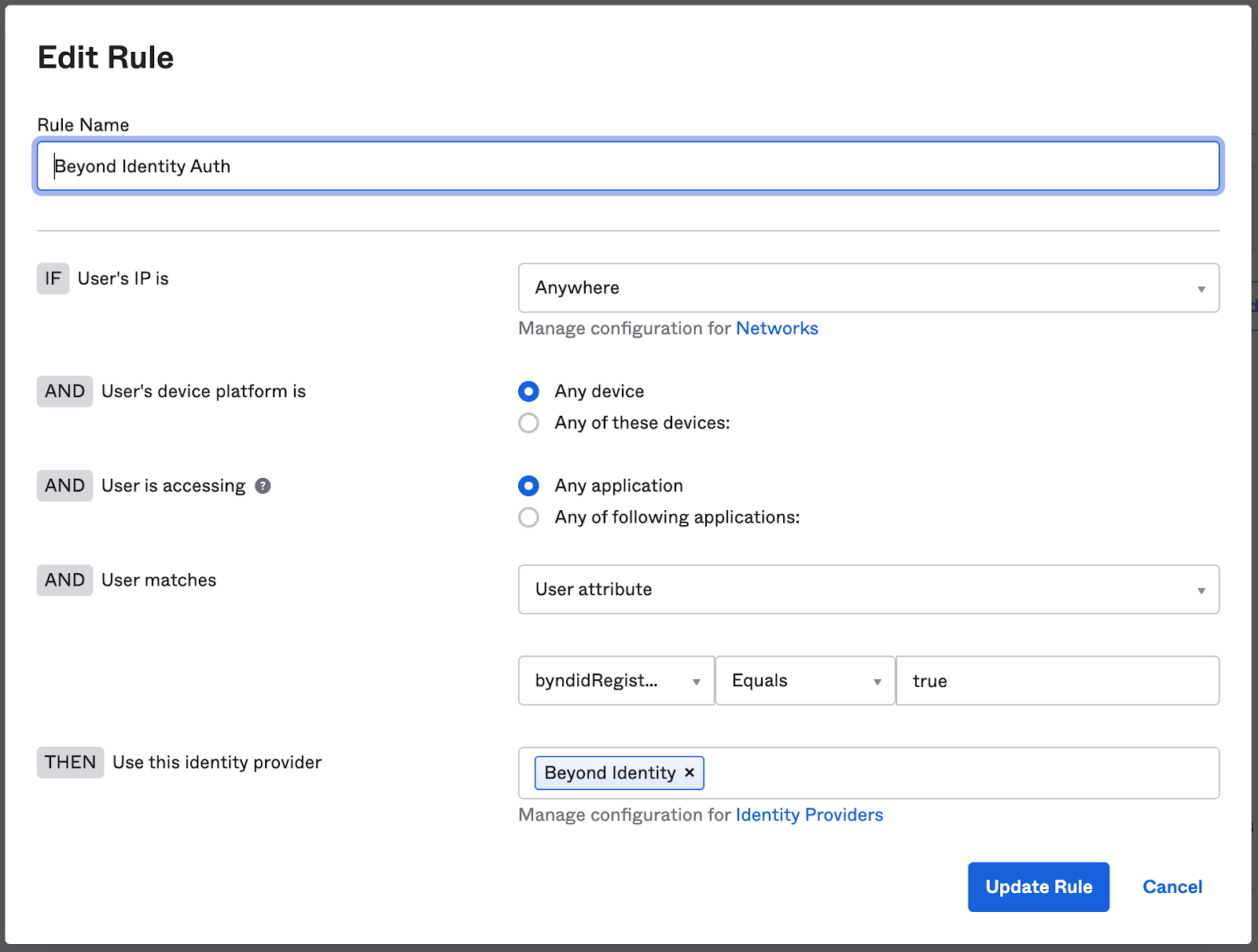
Task: Click the attribute value field containing true
Action: (1057, 681)
